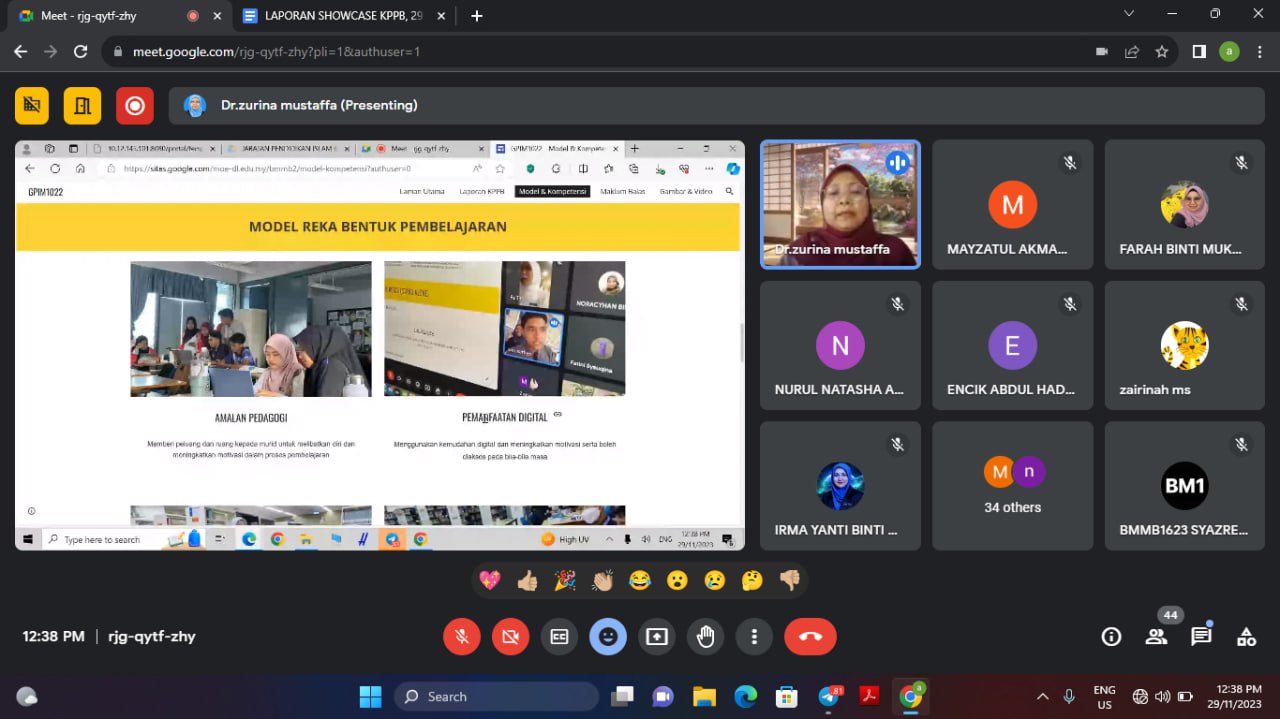
Task: Bookmark this page with star icon
Action: (1161, 52)
